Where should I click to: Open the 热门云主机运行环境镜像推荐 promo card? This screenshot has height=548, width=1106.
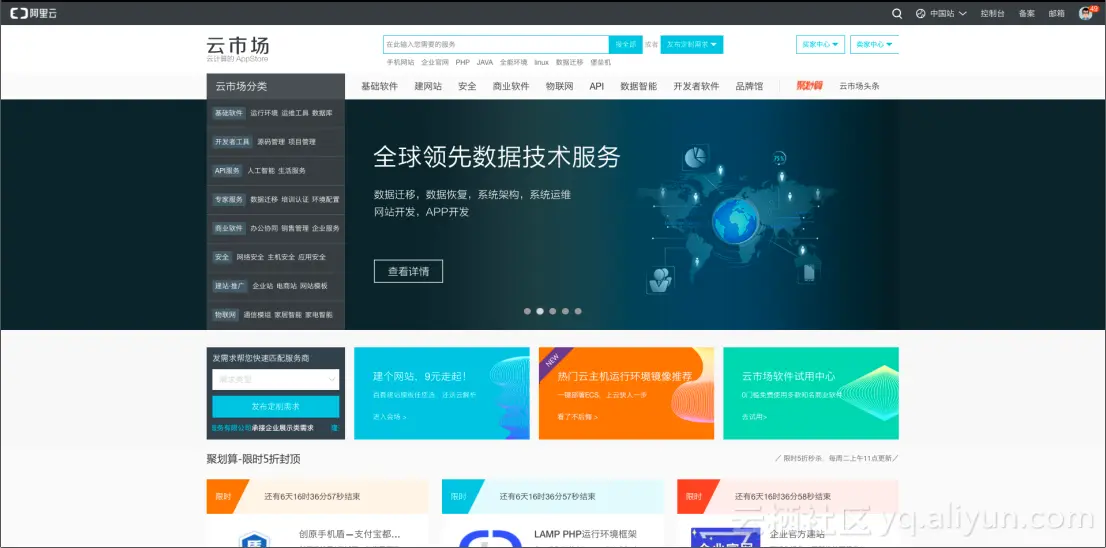[626, 393]
